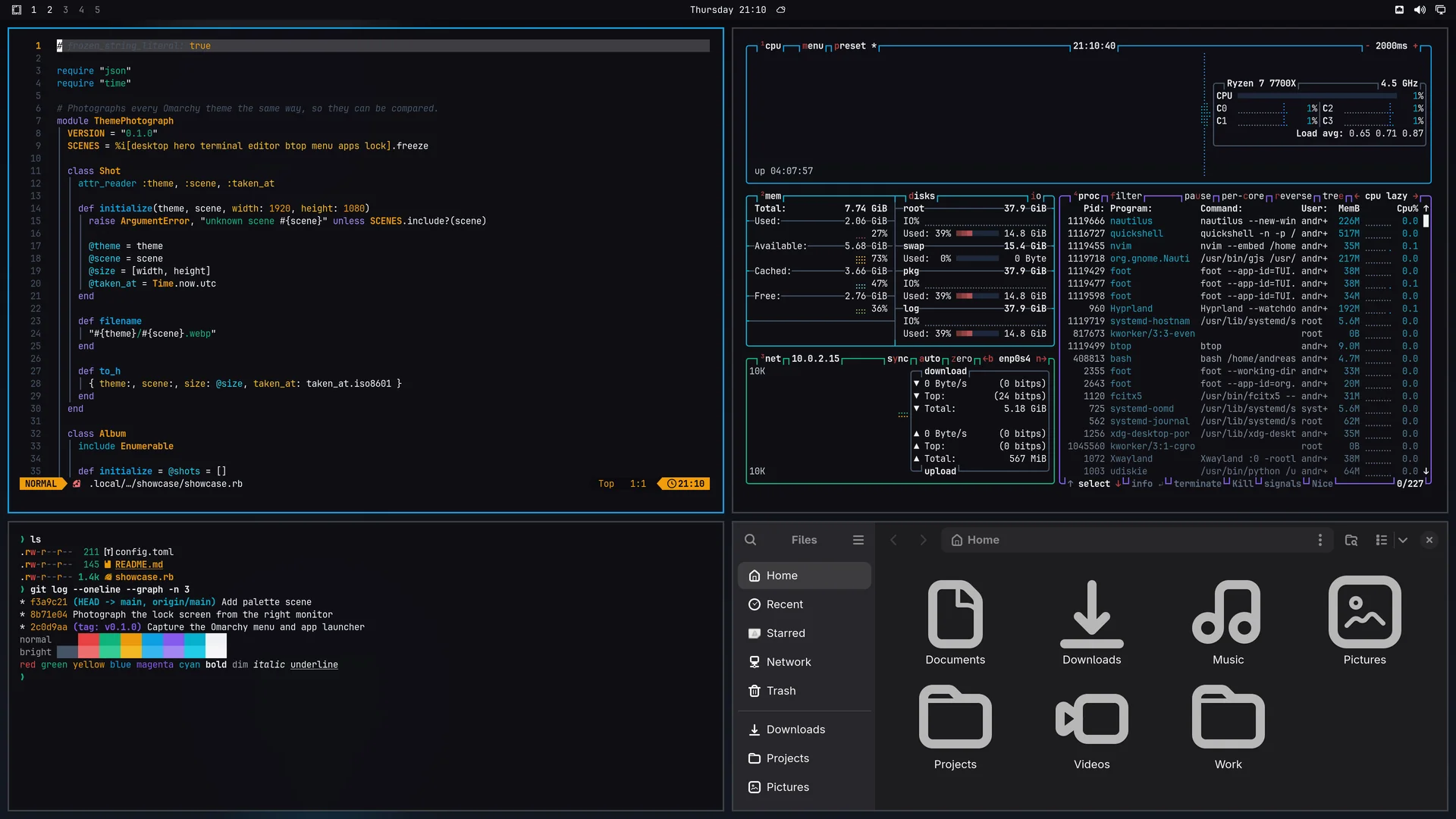Open Projects bookmark in the Files sidebar

tap(804, 758)
